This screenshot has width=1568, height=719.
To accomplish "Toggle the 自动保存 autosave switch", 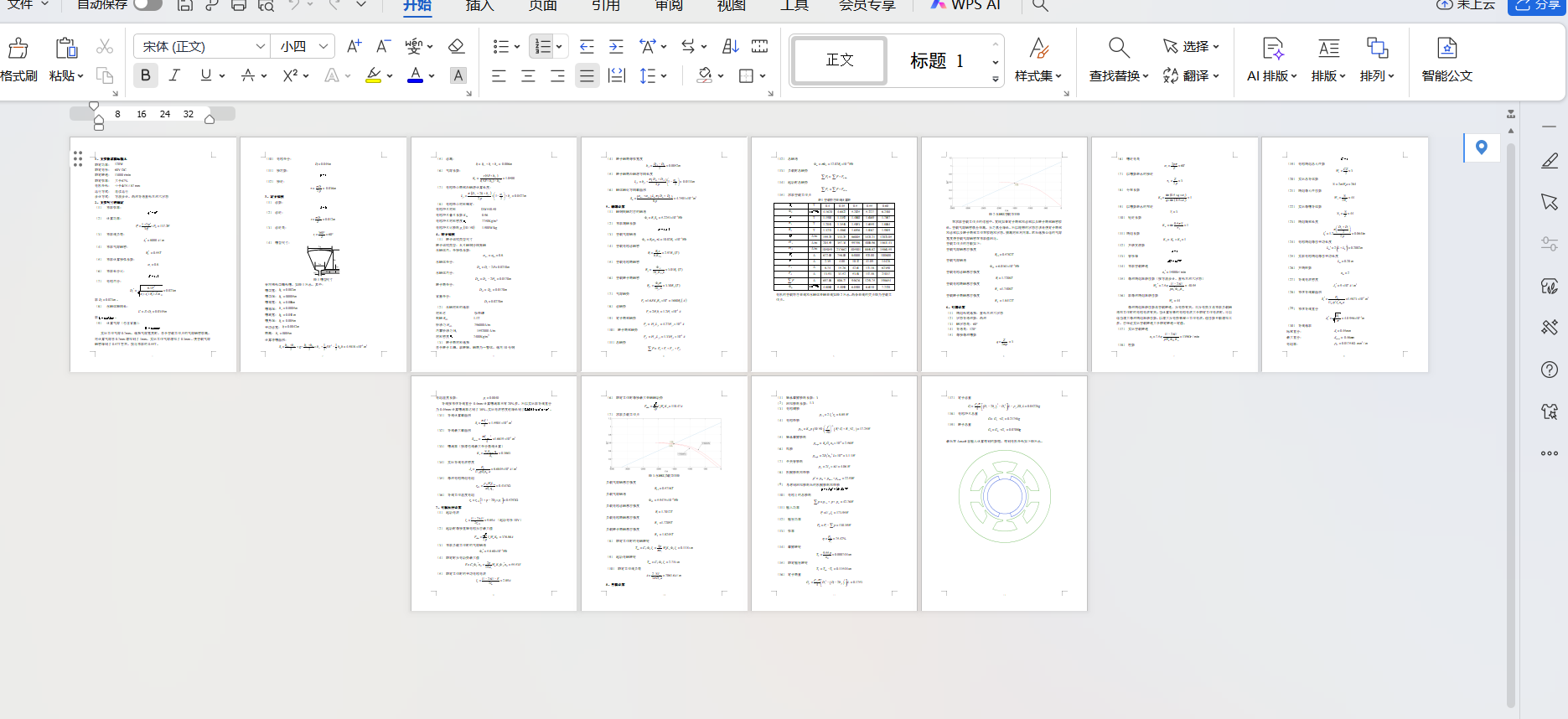I will (x=147, y=5).
